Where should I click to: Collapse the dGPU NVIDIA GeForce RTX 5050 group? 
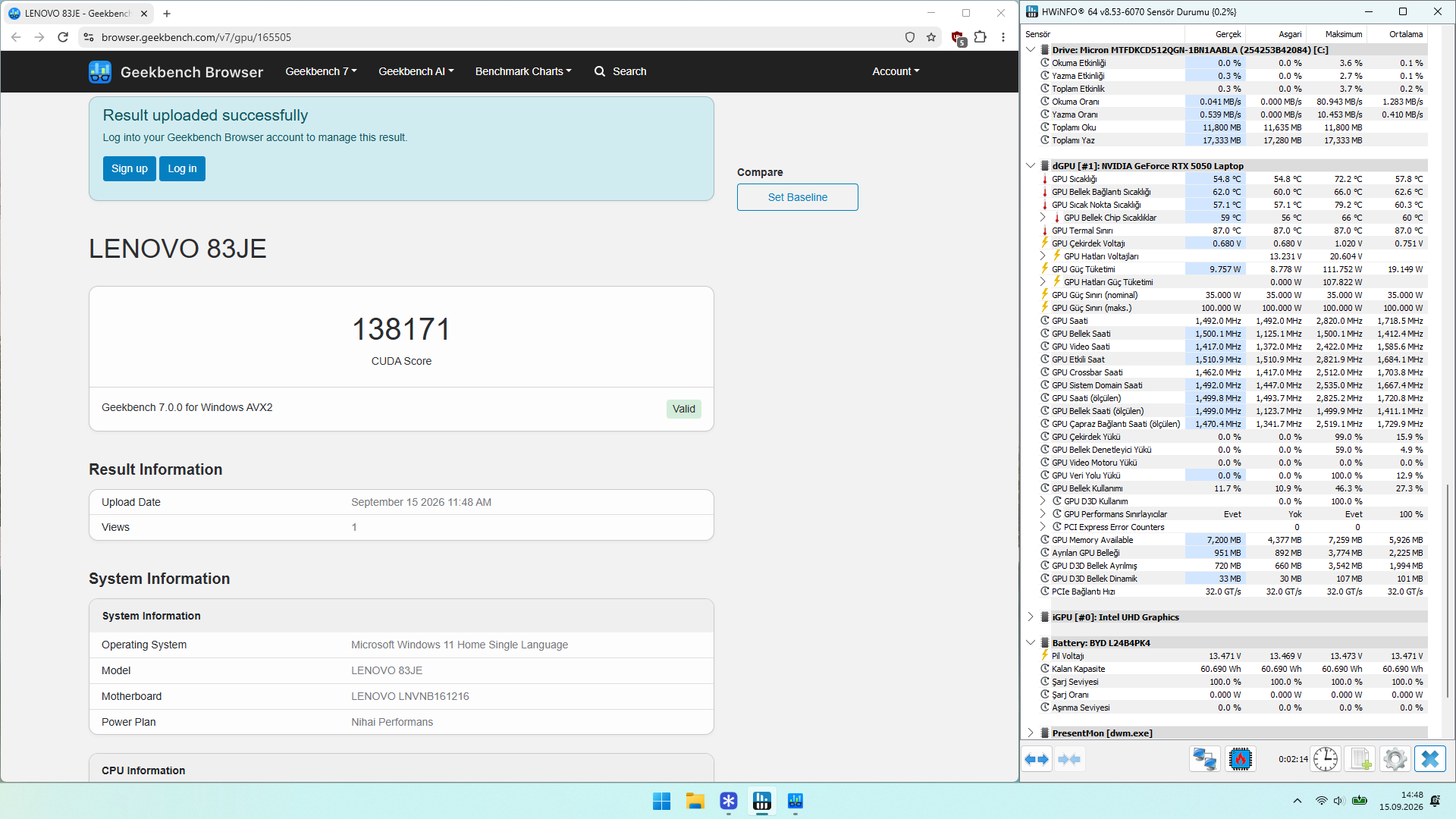click(1031, 166)
